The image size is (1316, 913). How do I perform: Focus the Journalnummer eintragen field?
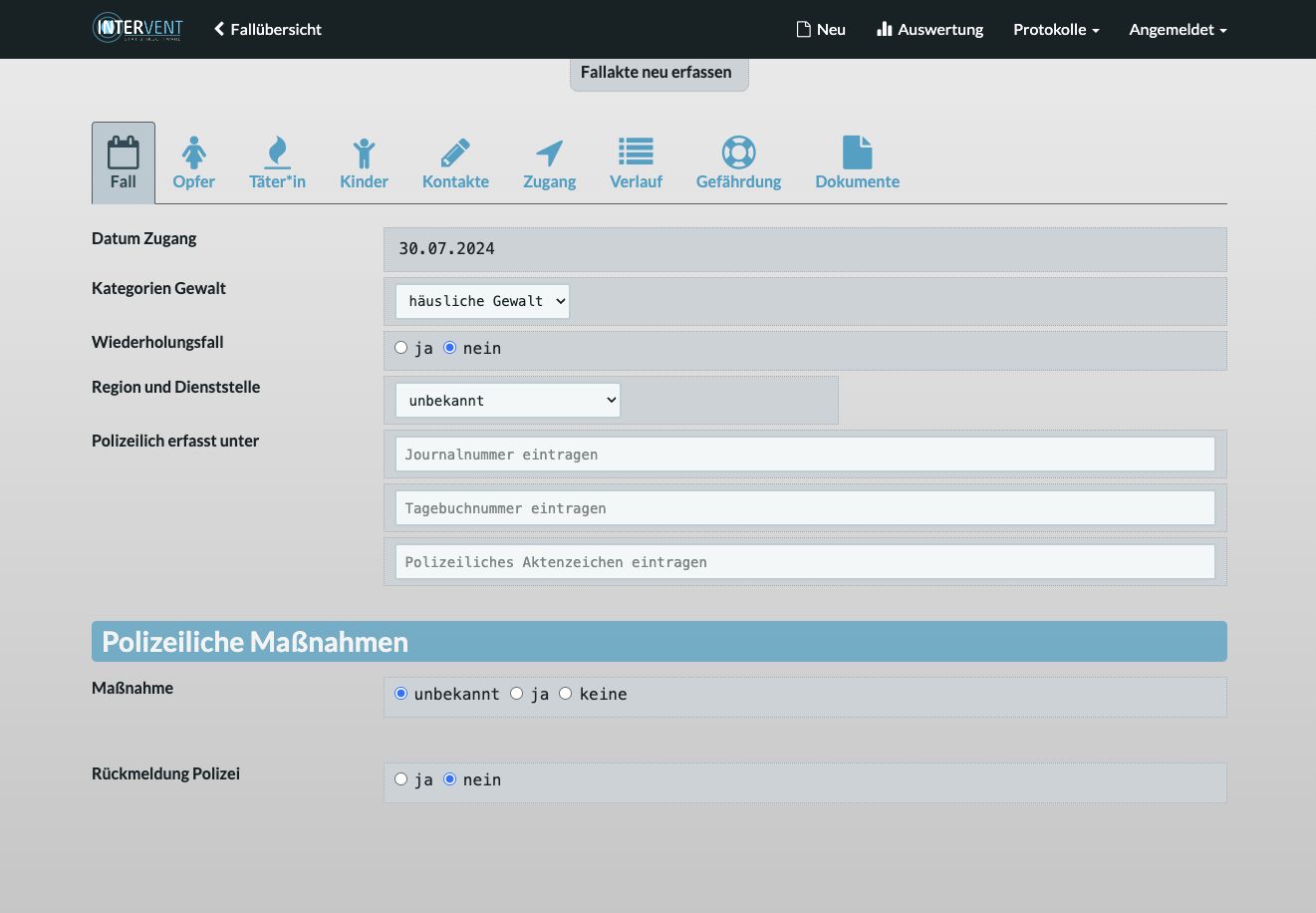pos(805,455)
